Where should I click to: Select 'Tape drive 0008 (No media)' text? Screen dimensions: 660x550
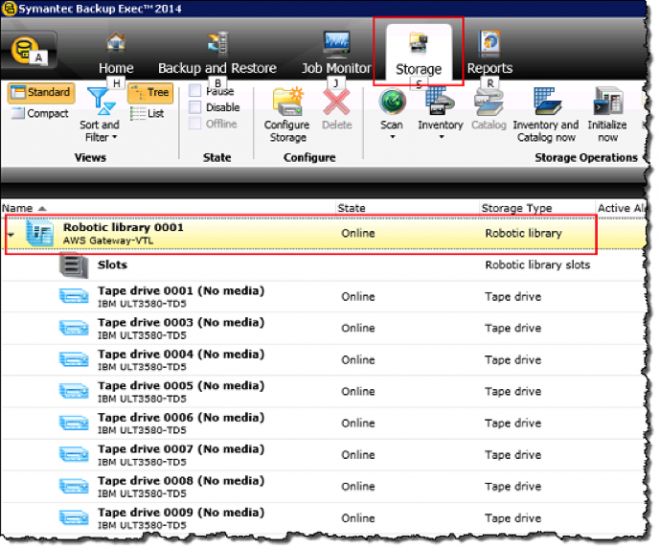click(x=181, y=481)
